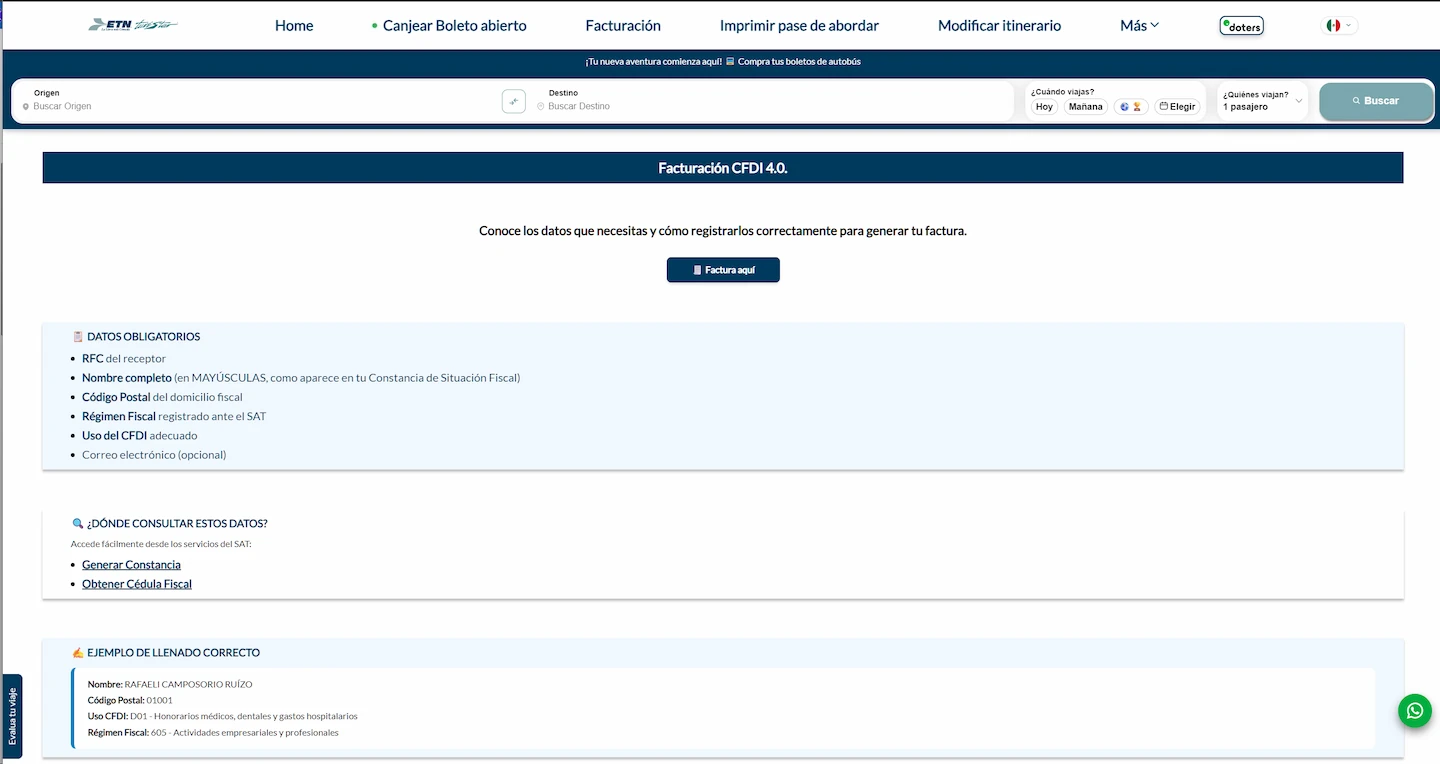Click the Buscar search button

coord(1376,101)
